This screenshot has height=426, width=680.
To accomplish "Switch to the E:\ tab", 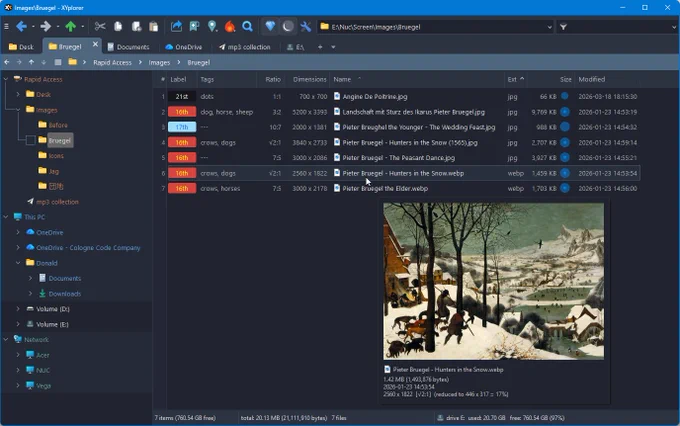I will point(296,47).
